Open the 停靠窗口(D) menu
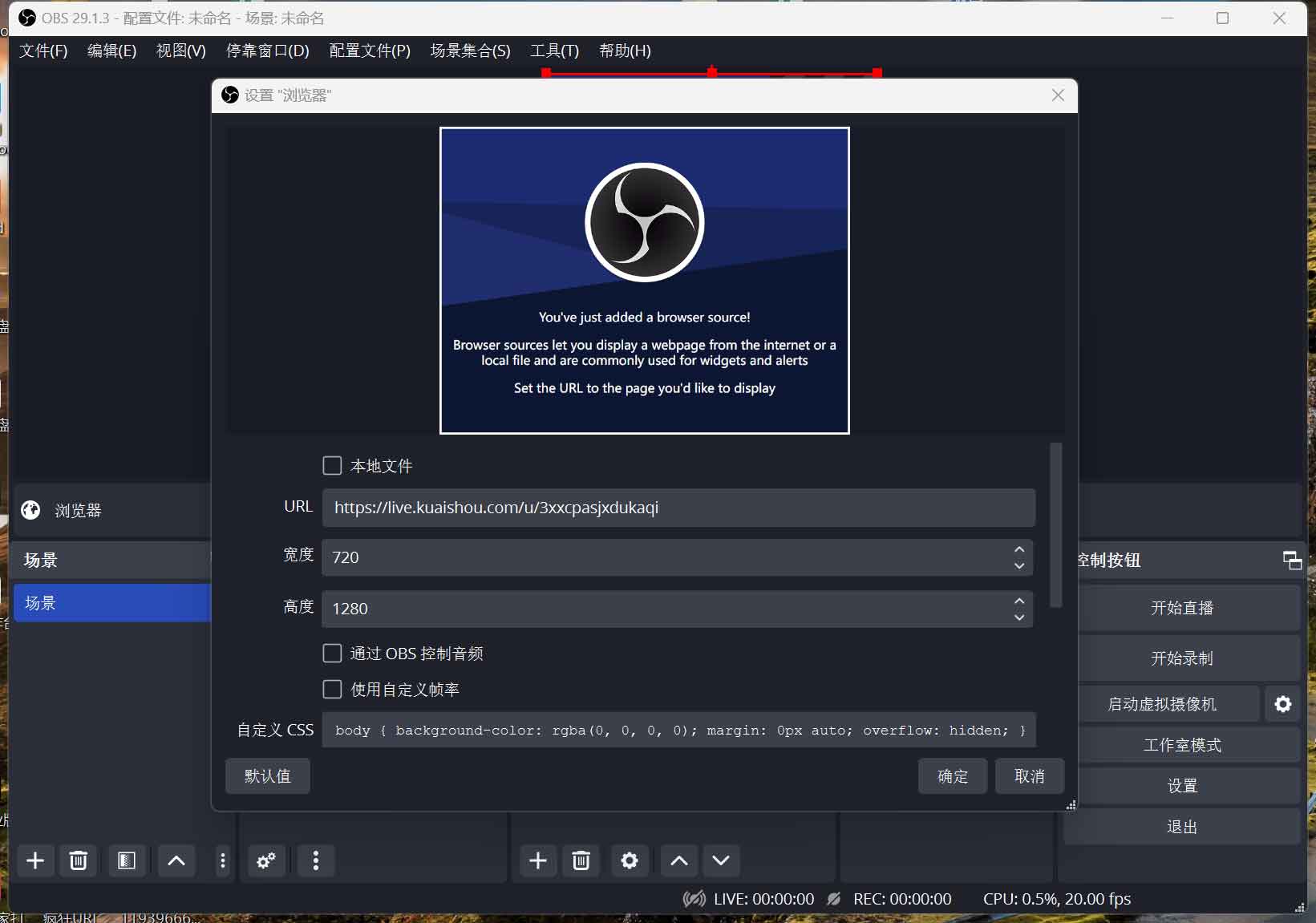The image size is (1316, 923). (x=268, y=51)
